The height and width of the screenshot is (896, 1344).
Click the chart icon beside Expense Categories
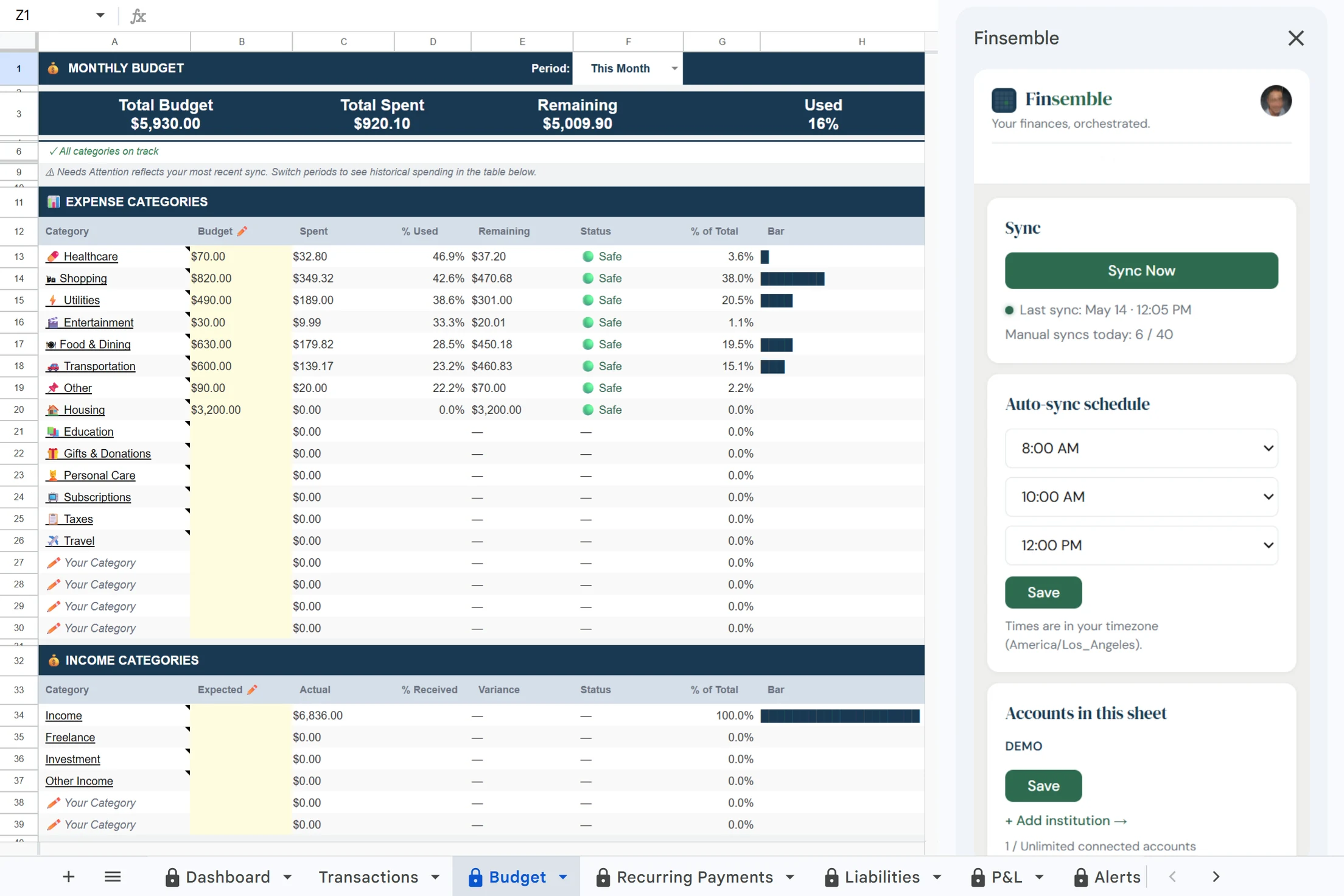[x=54, y=201]
